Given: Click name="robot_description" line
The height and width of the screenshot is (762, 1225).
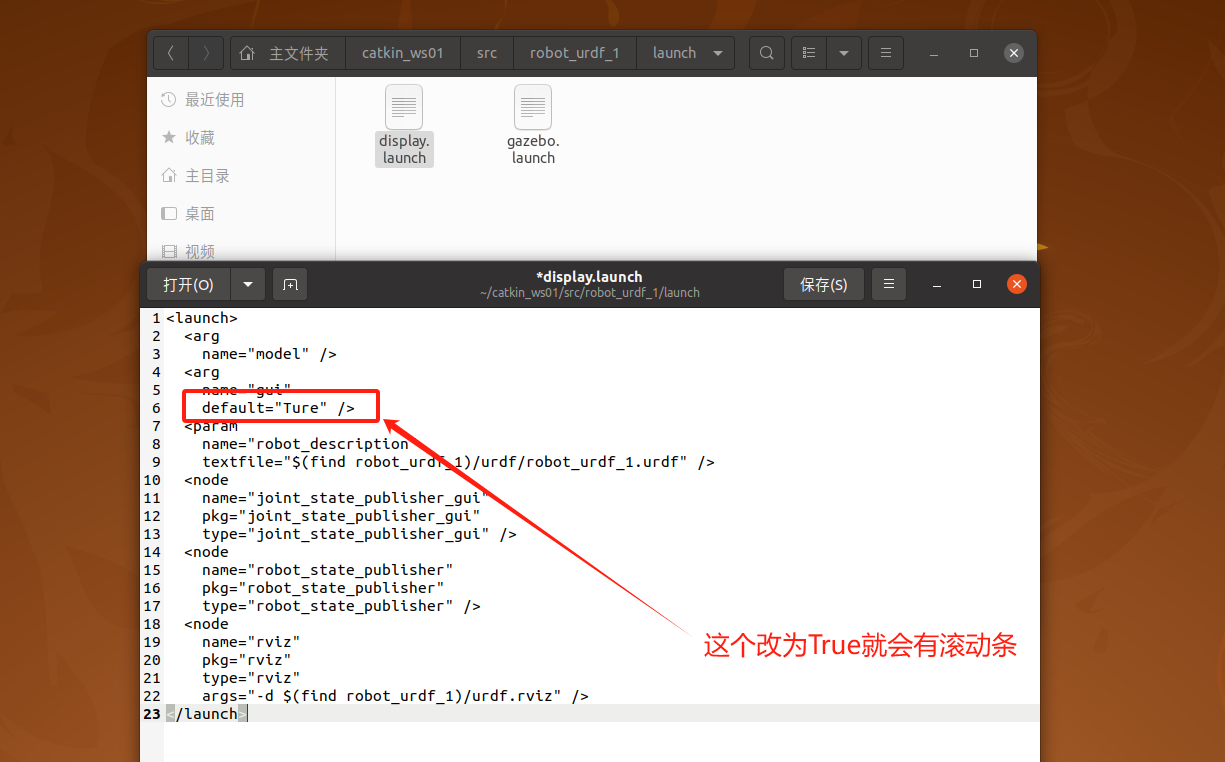Looking at the screenshot, I should [305, 444].
